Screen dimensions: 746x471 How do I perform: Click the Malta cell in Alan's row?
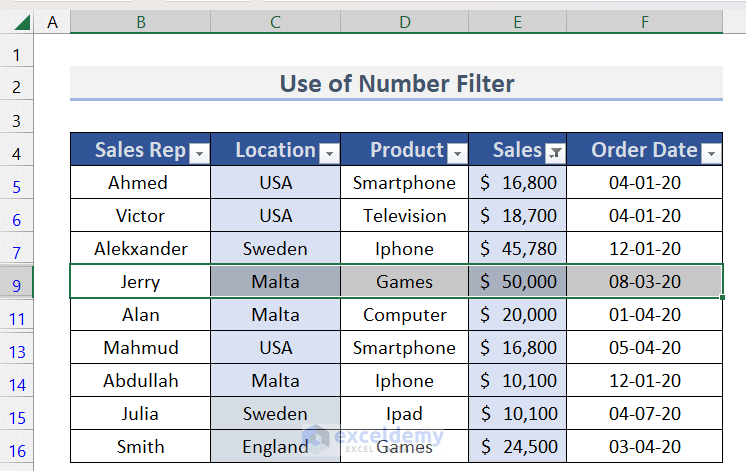click(275, 315)
